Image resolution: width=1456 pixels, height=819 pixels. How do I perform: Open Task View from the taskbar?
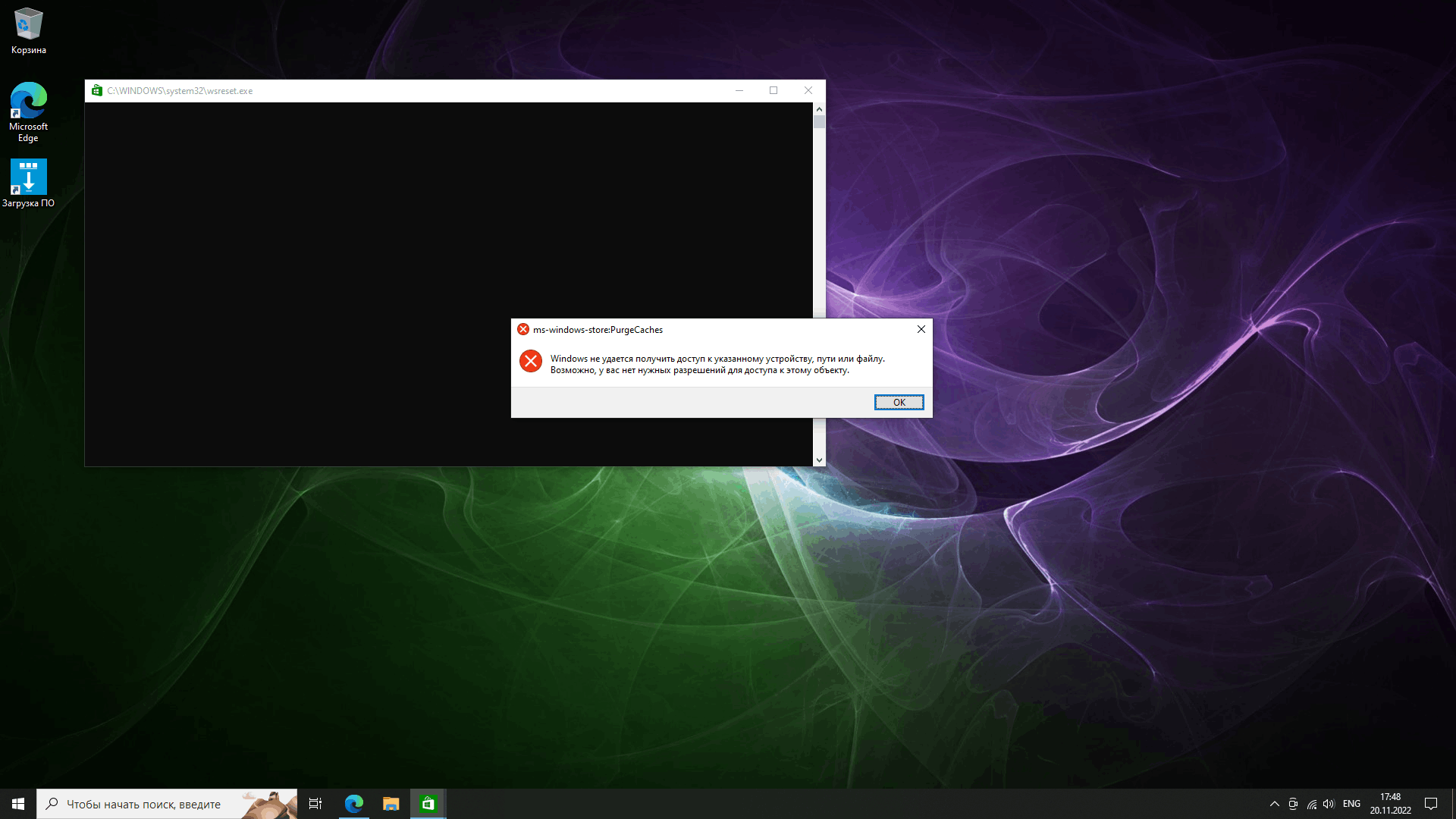pos(315,804)
